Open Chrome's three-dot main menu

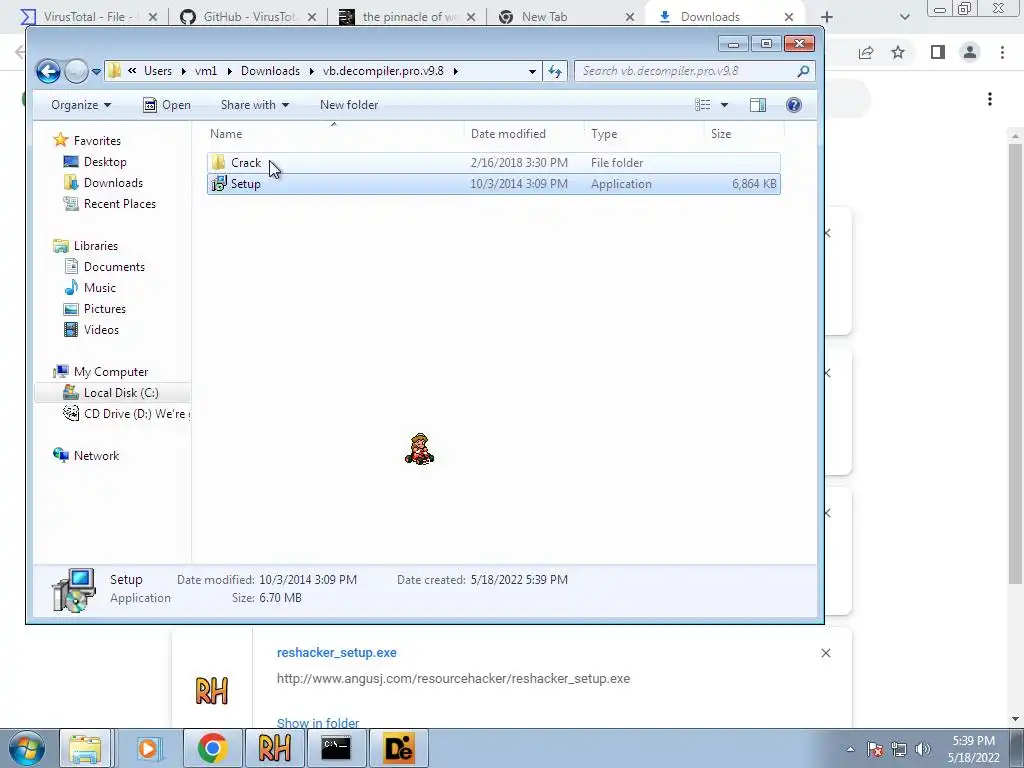1002,52
